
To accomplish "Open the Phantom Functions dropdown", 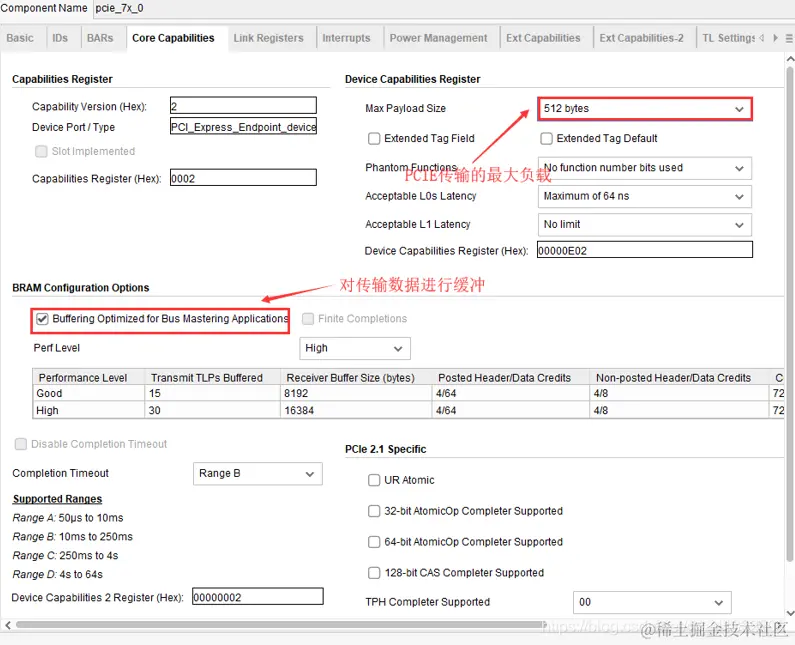I will [645, 168].
